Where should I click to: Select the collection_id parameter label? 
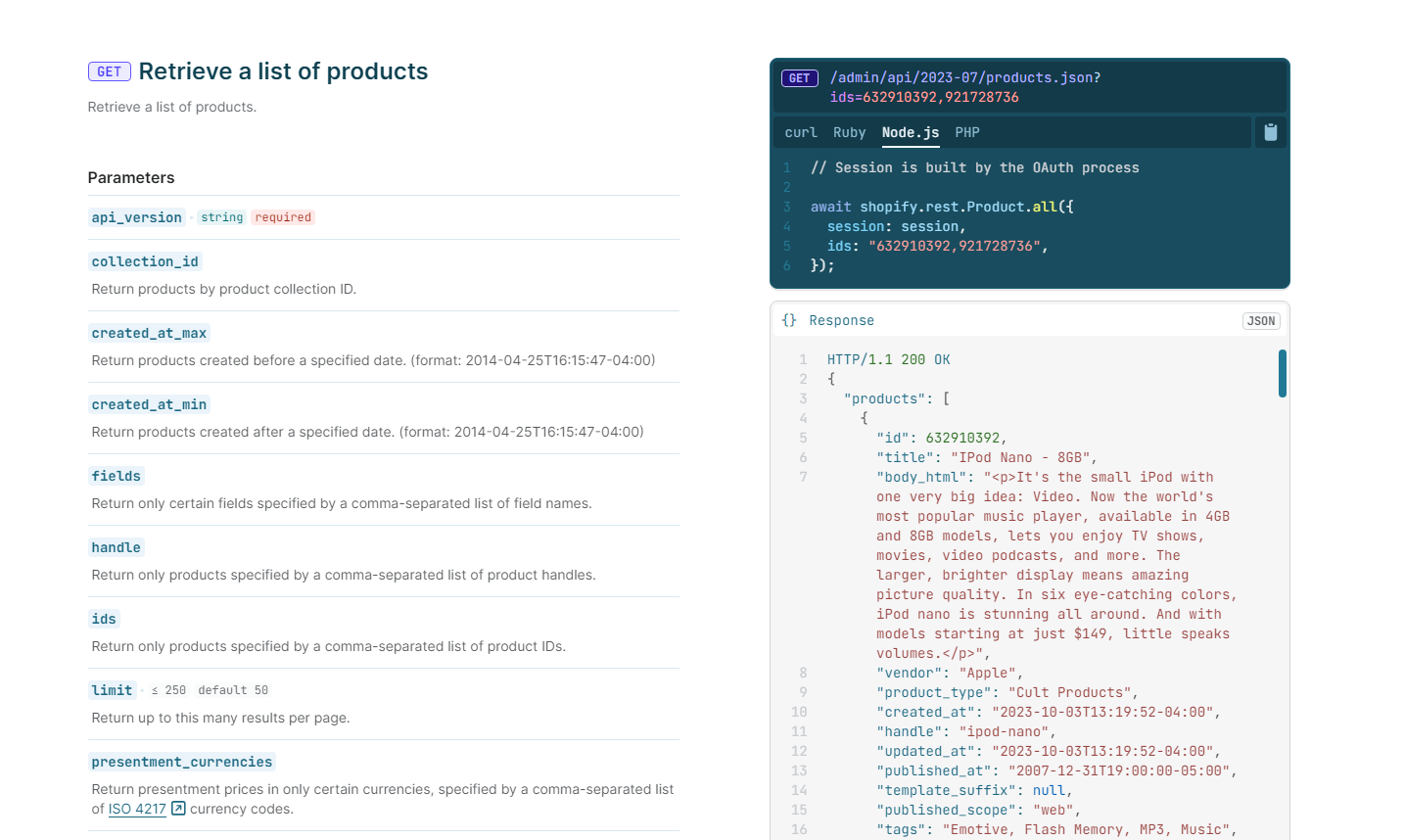coord(144,261)
